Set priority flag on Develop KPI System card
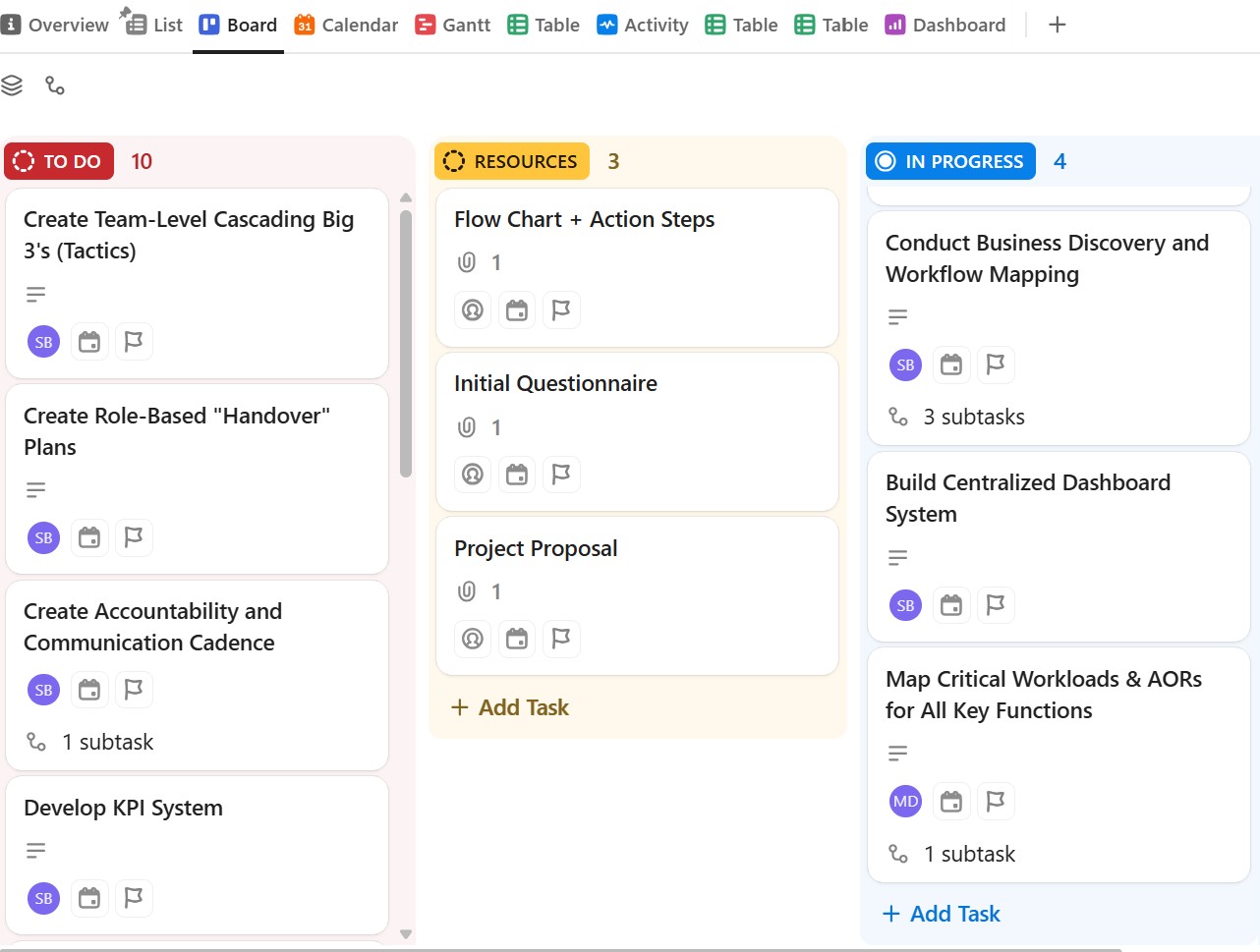Viewport: 1260px width, 952px height. tap(134, 897)
